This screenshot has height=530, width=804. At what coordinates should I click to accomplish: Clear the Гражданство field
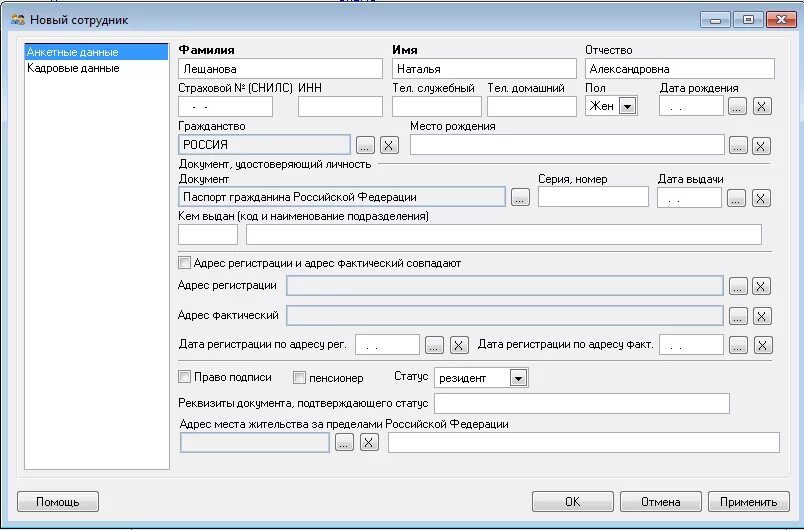coord(389,146)
